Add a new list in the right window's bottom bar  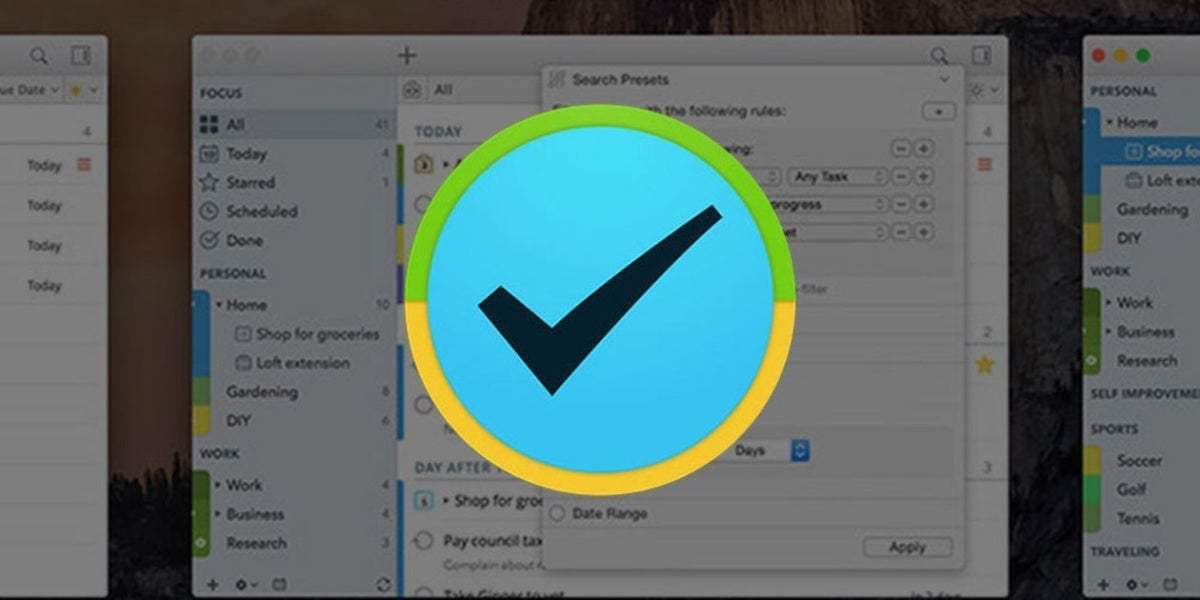(1102, 584)
